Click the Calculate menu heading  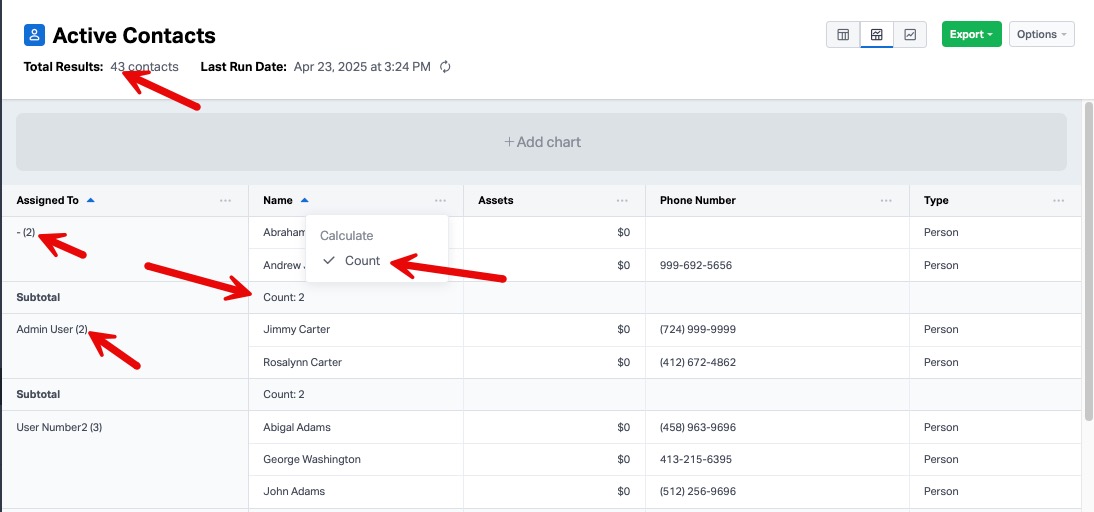point(346,236)
